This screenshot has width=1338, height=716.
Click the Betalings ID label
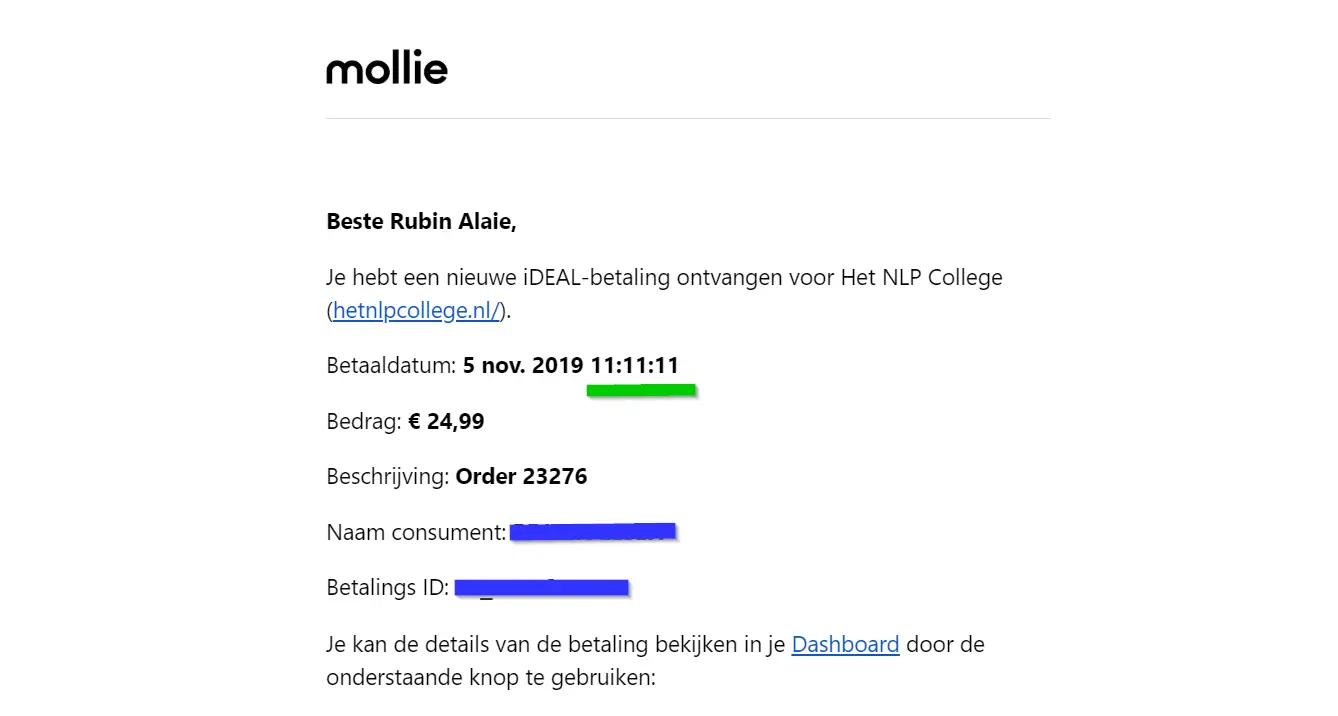coord(387,588)
